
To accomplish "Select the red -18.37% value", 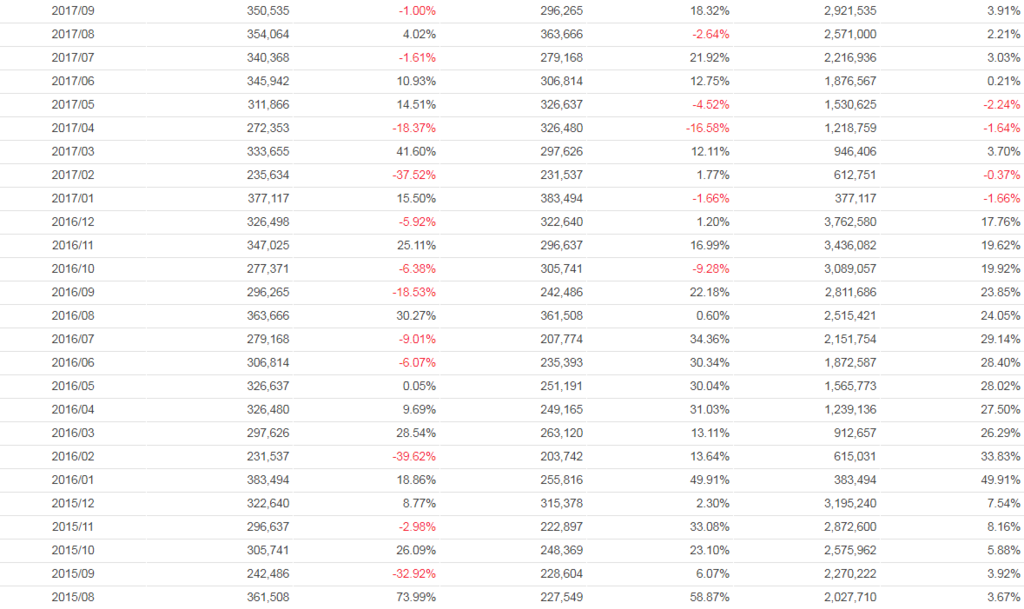I will [x=414, y=128].
